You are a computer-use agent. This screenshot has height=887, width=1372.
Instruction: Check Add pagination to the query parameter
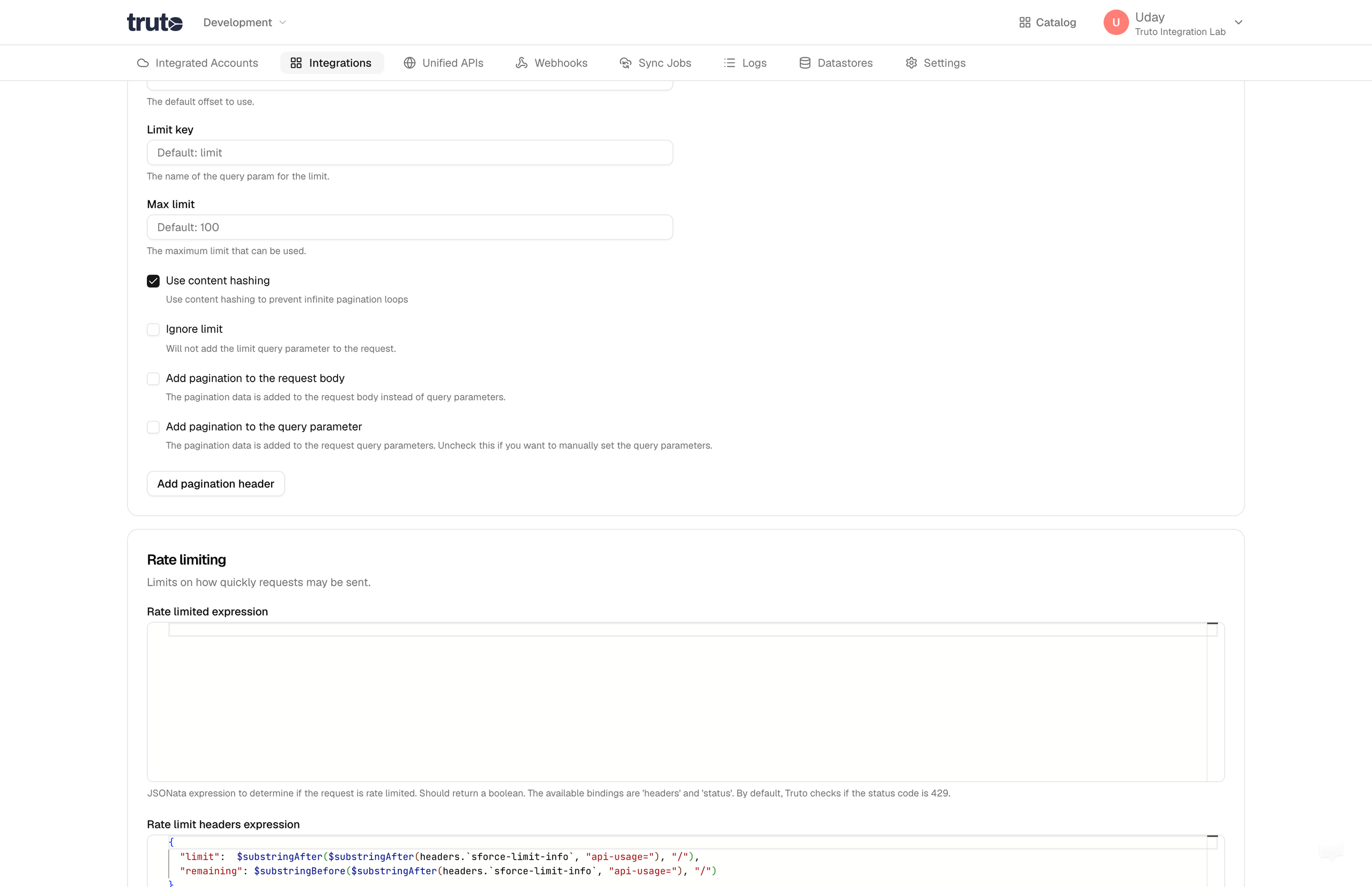click(x=153, y=427)
